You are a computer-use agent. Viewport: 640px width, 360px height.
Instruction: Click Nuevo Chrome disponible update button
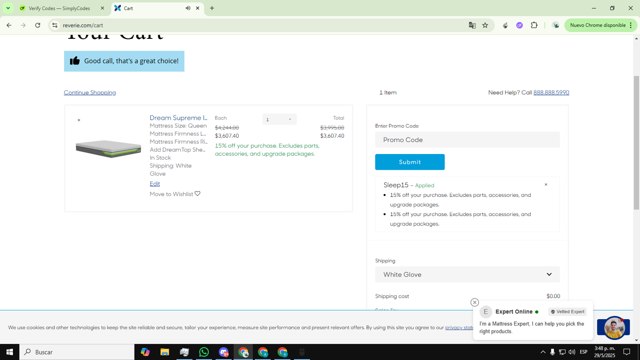[x=600, y=25]
